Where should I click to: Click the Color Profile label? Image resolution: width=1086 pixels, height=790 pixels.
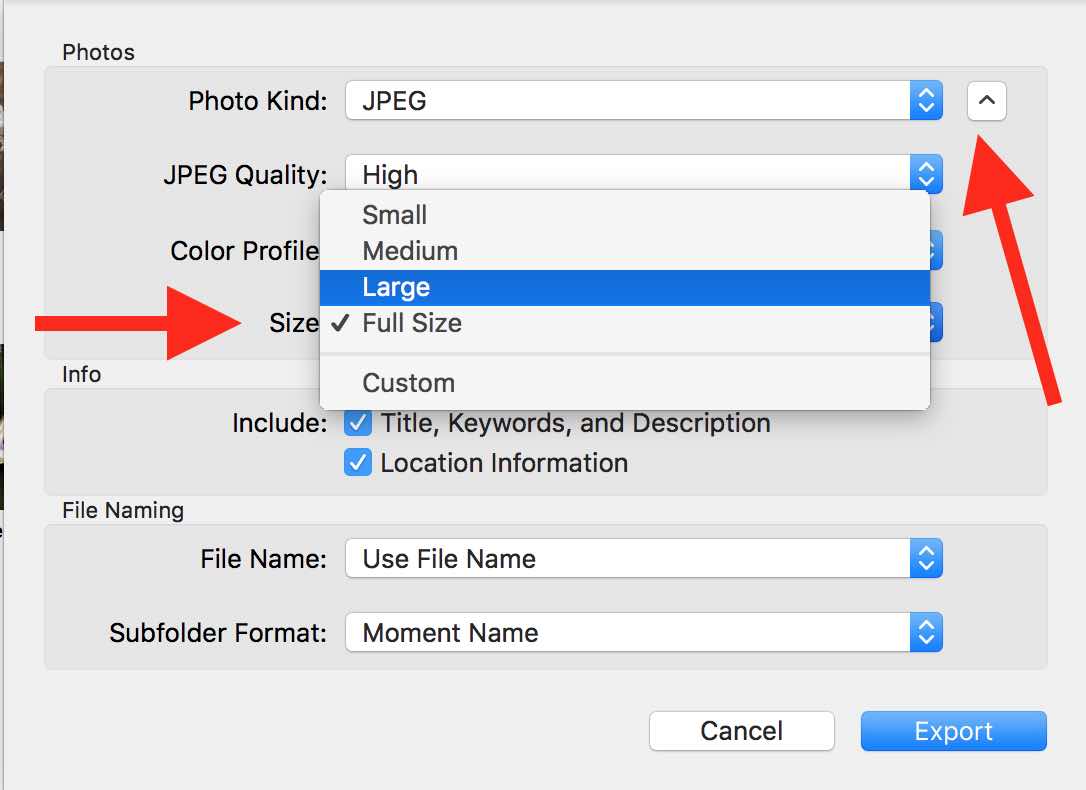coord(244,251)
